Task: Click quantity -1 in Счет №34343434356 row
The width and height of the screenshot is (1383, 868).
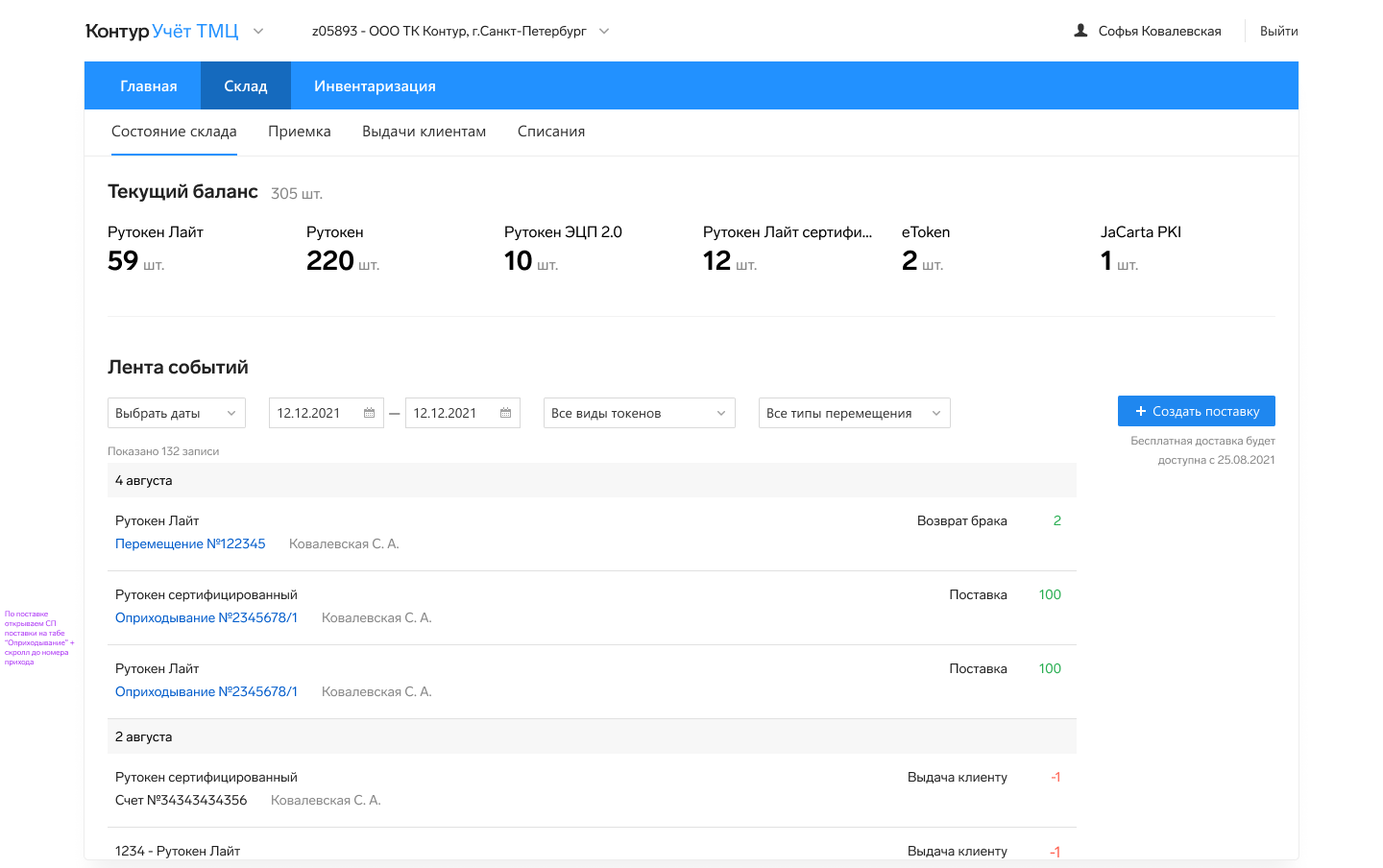Action: point(1055,777)
